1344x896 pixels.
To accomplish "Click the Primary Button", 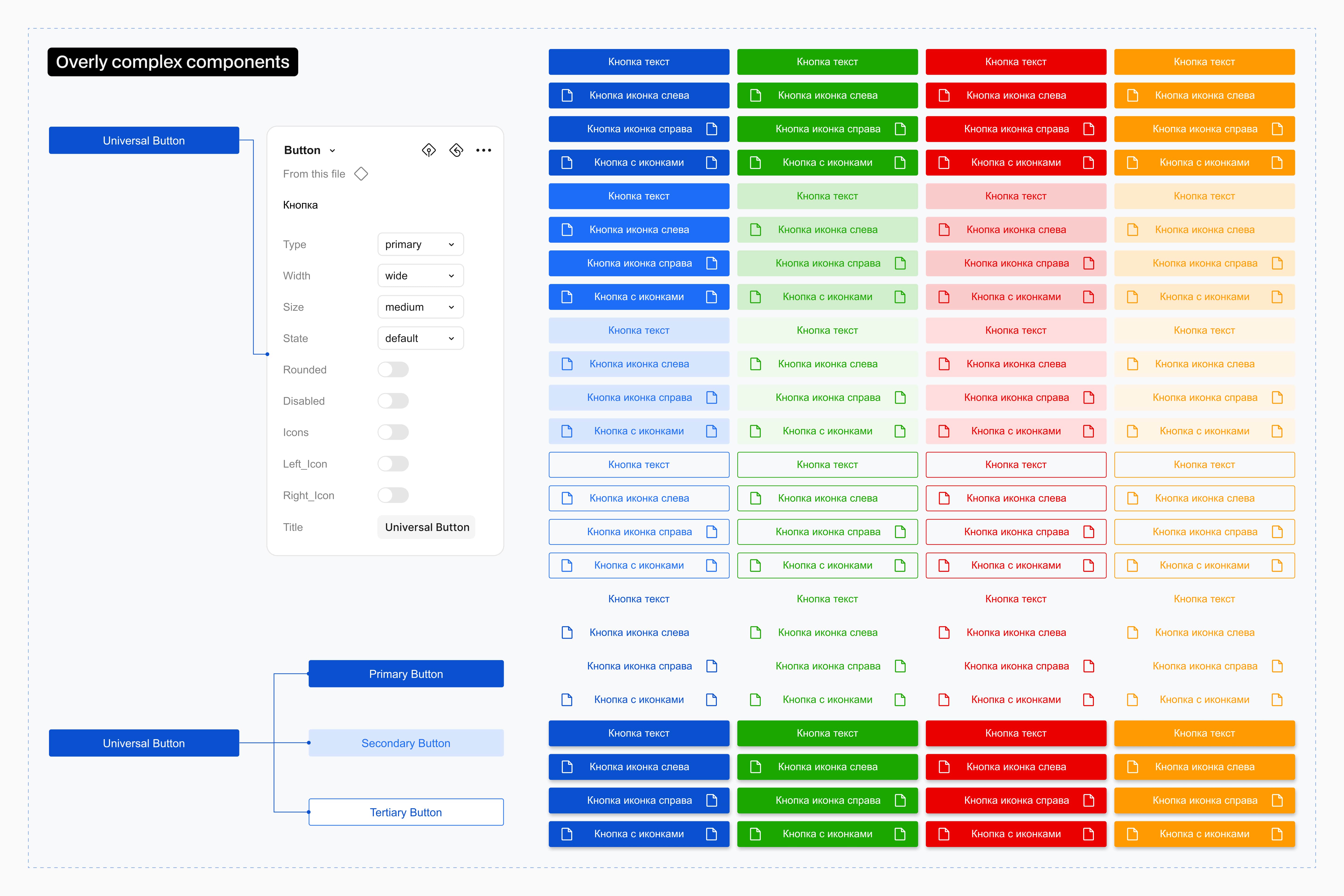I will pos(406,674).
